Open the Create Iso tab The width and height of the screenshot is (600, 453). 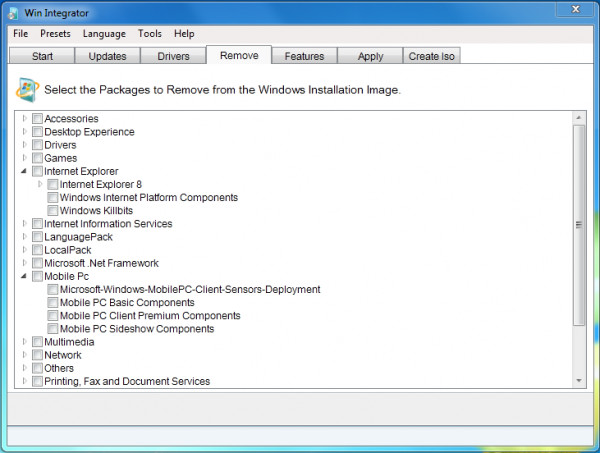click(x=432, y=56)
